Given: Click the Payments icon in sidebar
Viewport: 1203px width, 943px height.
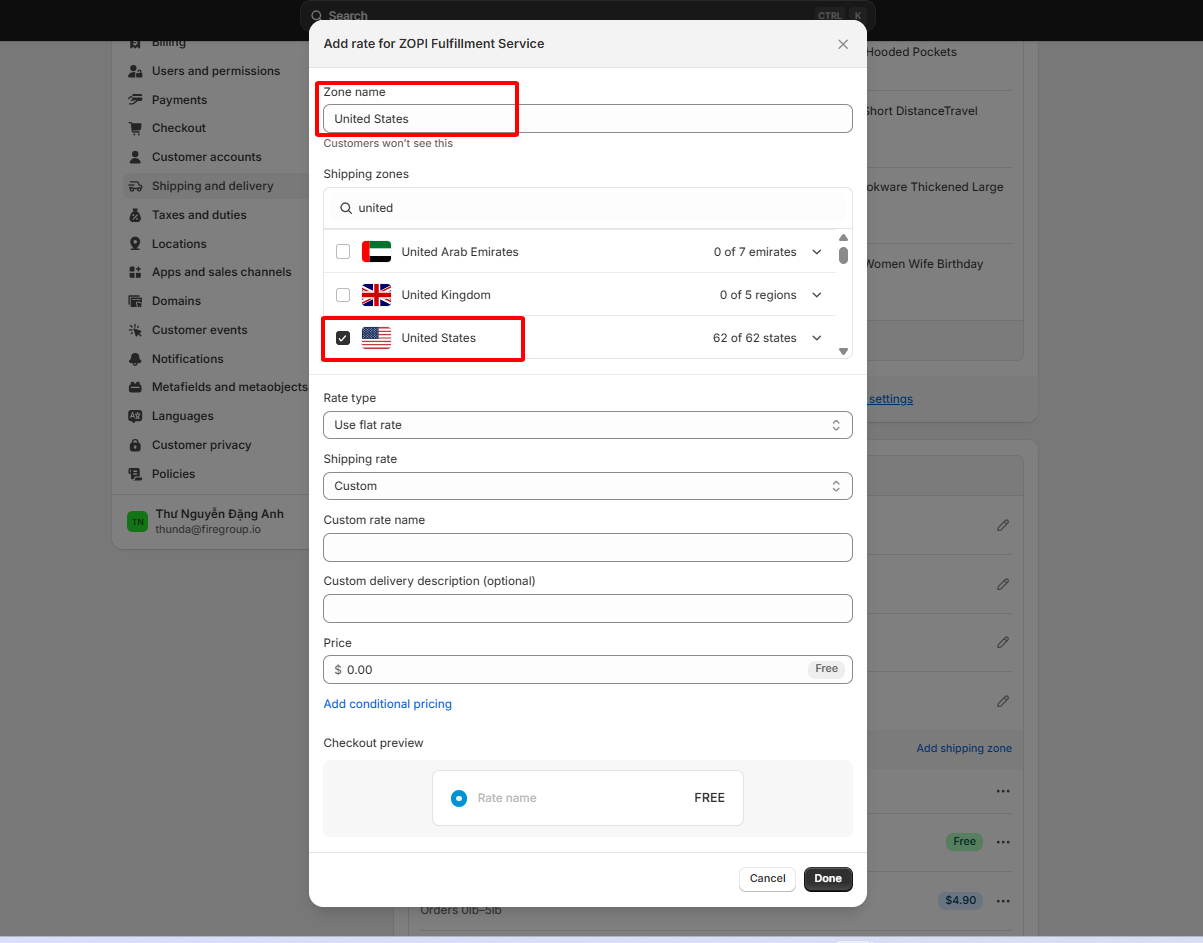Looking at the screenshot, I should 135,100.
